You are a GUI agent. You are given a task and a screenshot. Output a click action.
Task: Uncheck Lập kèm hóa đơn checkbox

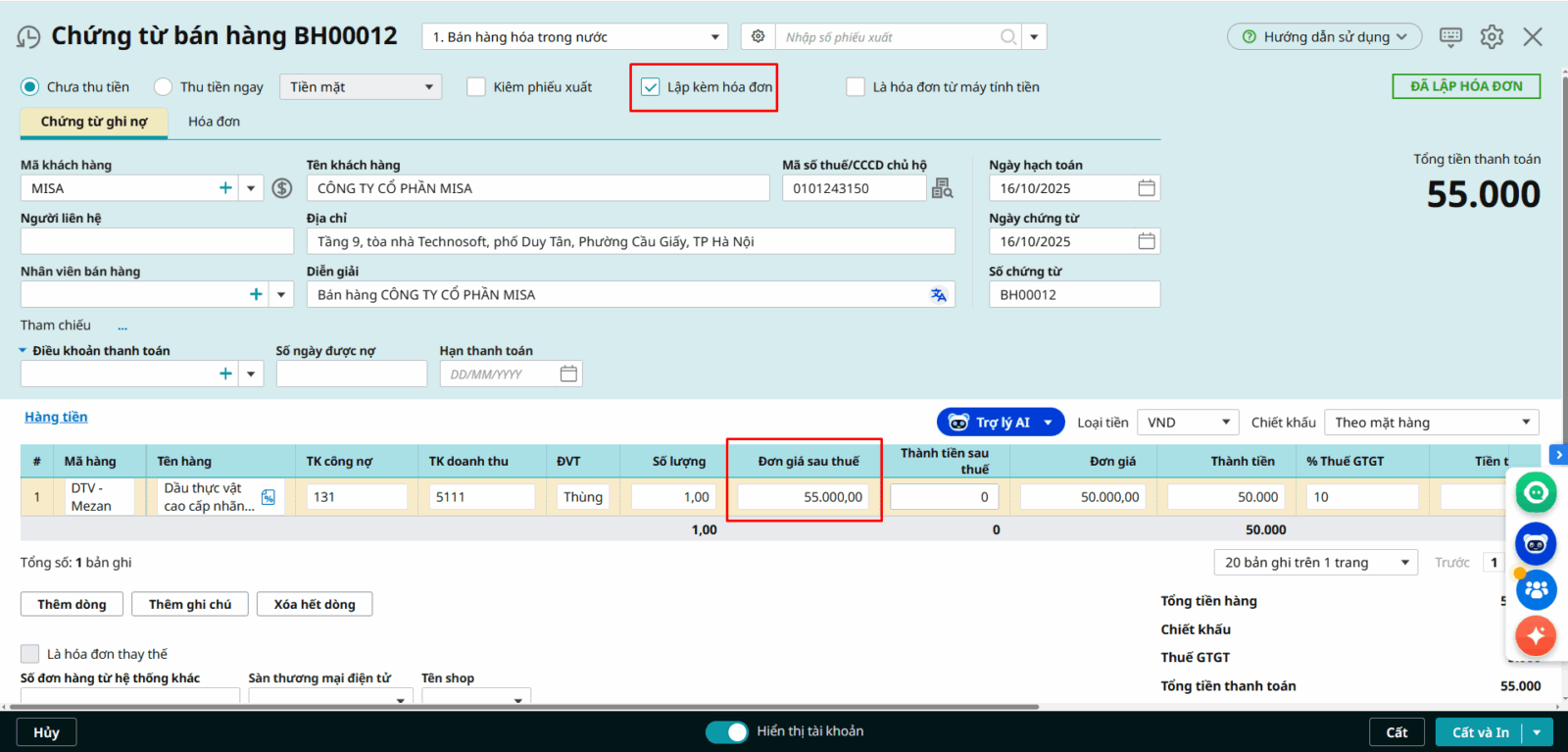[x=651, y=87]
